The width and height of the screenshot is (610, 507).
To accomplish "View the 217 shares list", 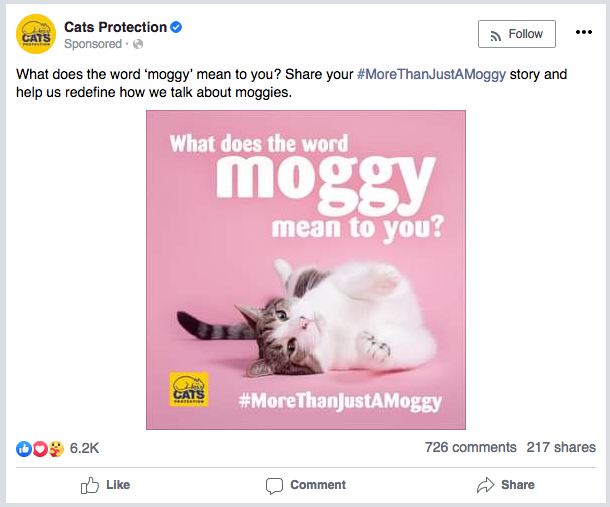I will pos(561,447).
